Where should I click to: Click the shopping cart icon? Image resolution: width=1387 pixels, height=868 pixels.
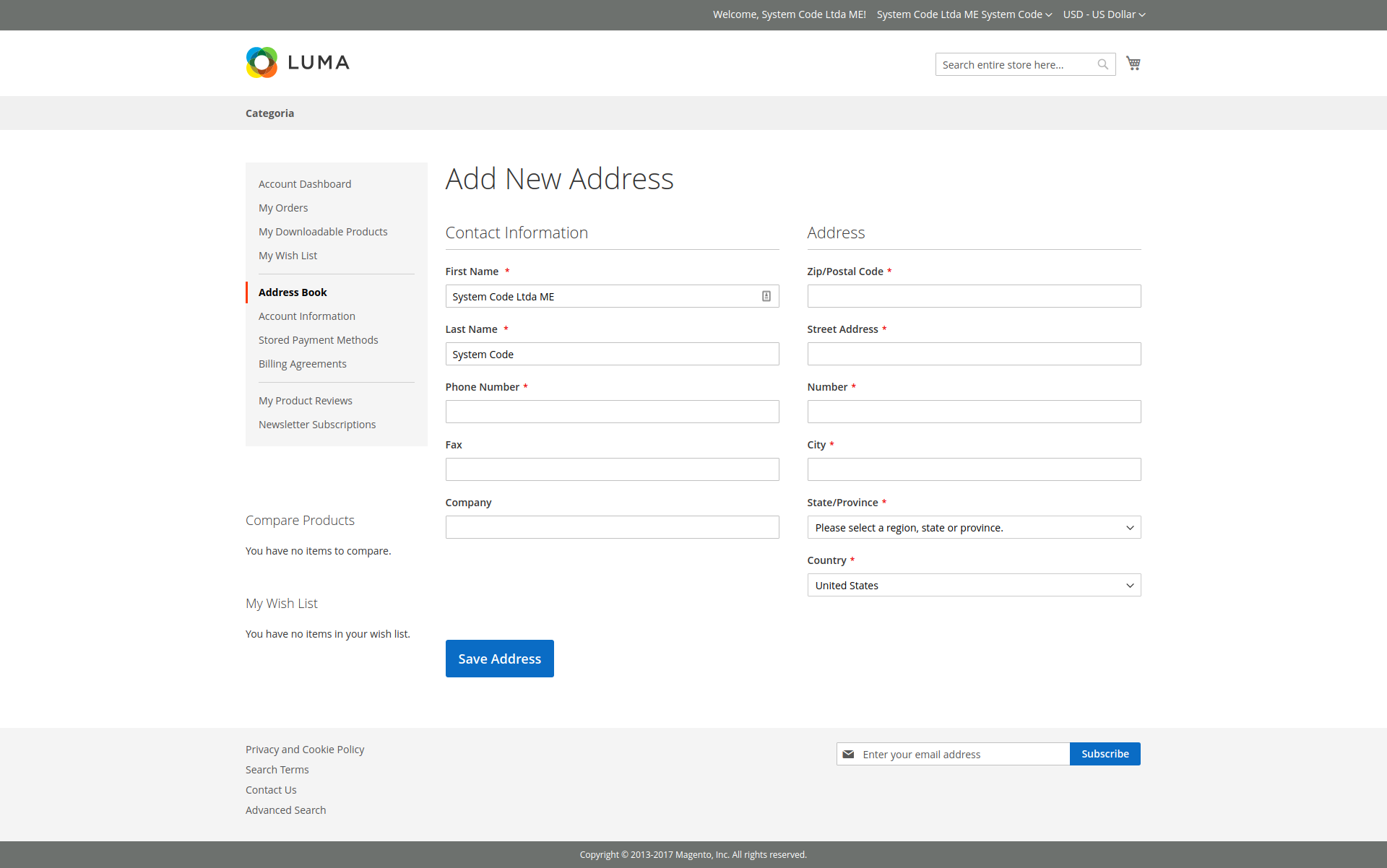point(1133,64)
